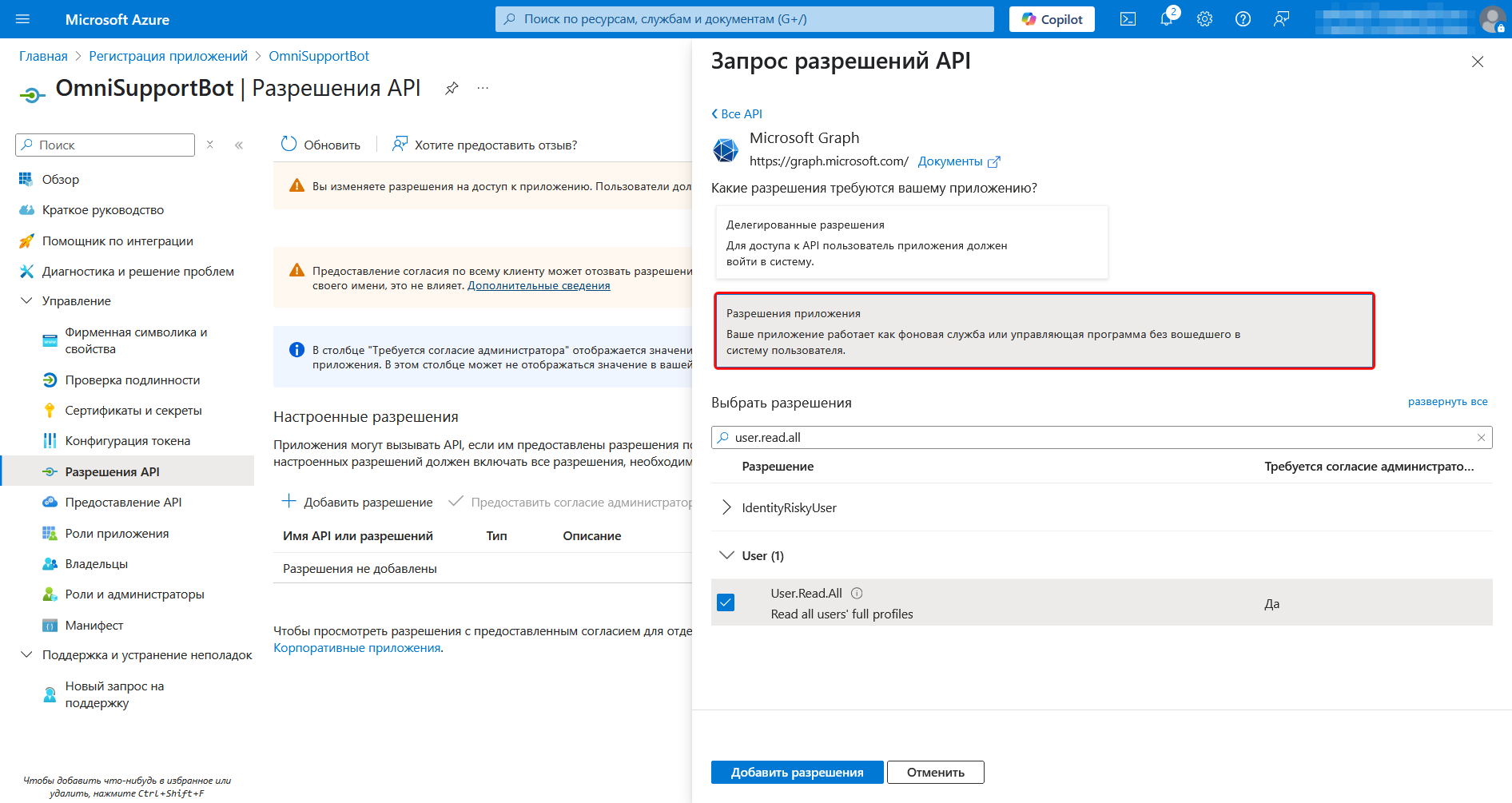Click the global Azure search field
The width and height of the screenshot is (1512, 803).
click(x=744, y=19)
